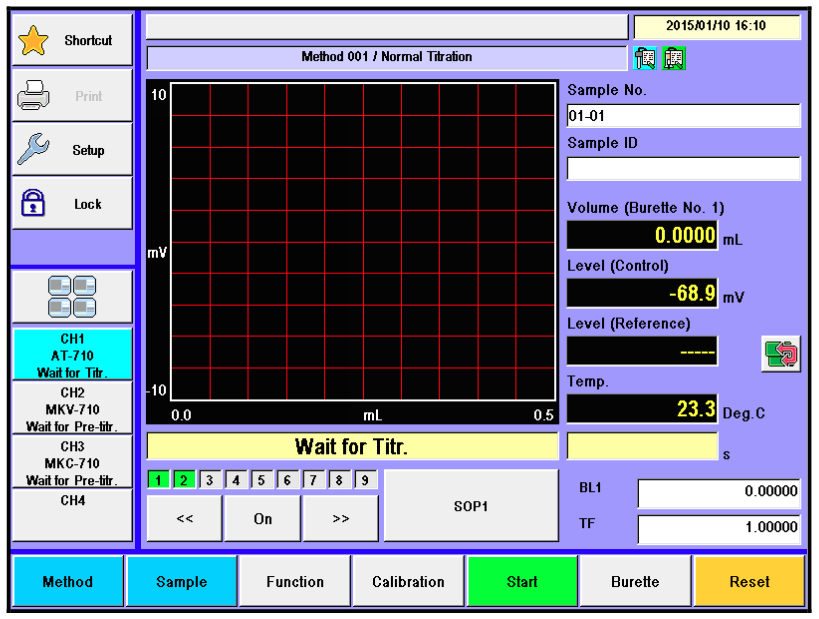Open the Method menu
Viewport: 819px width, 619px height.
pos(68,582)
